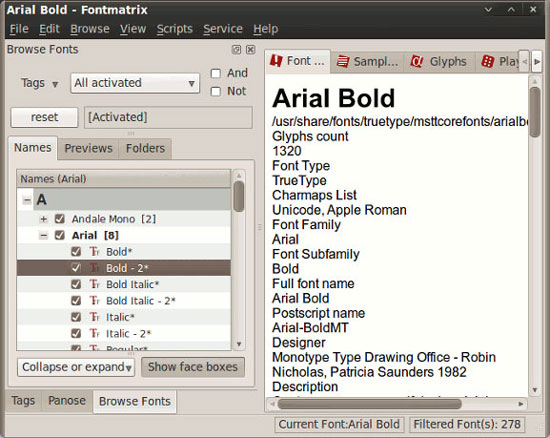This screenshot has width=550, height=438.
Task: Click TrueType icon of selected Bold - 2*
Action: pyautogui.click(x=94, y=268)
